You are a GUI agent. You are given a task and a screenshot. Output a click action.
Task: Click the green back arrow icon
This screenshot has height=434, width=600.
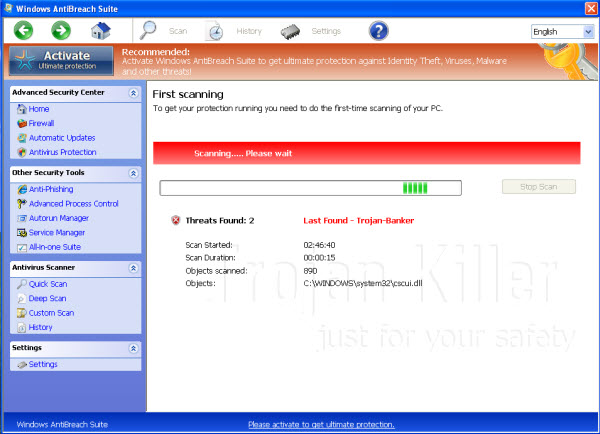24,30
